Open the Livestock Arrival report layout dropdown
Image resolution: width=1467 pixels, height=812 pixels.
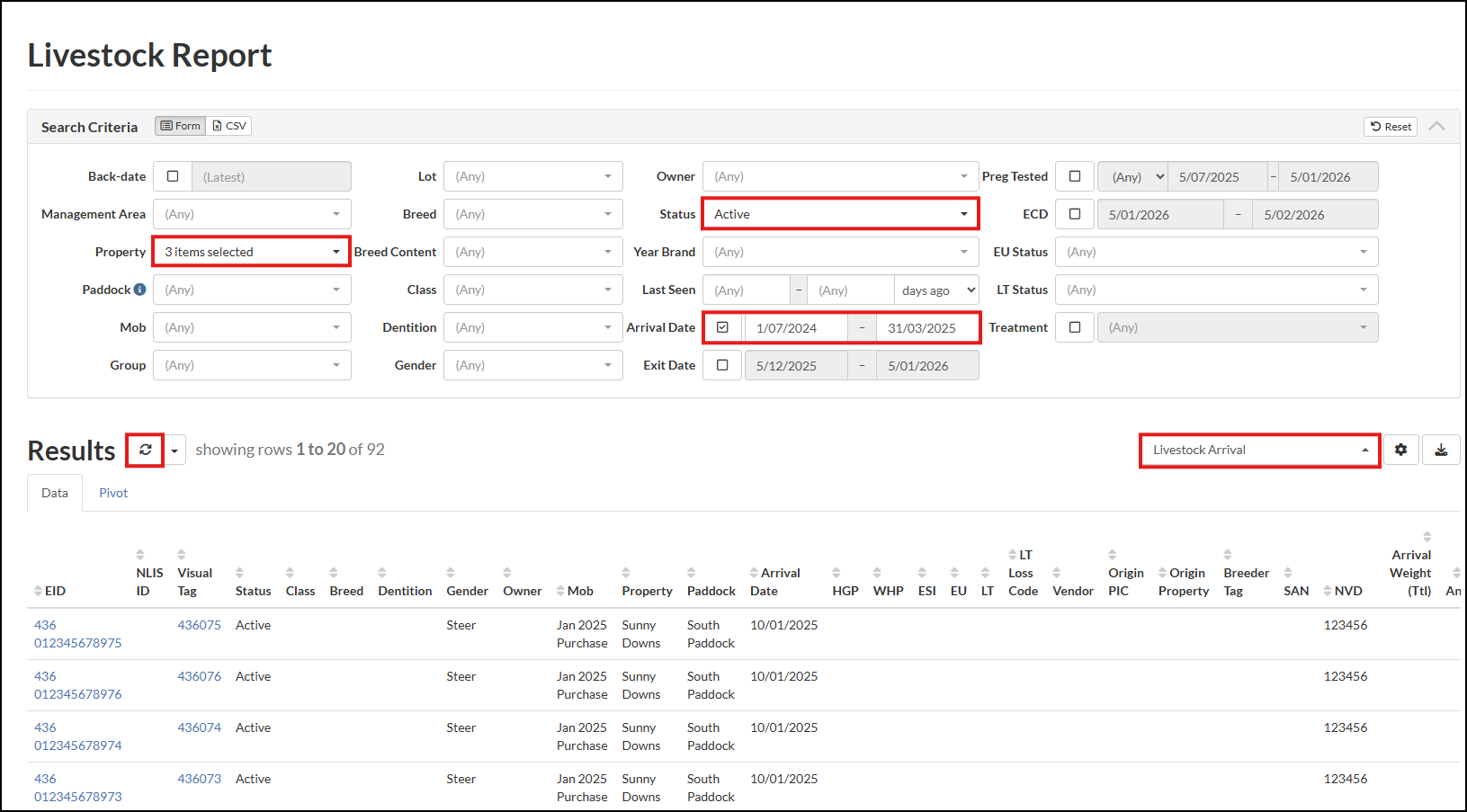coord(1259,450)
